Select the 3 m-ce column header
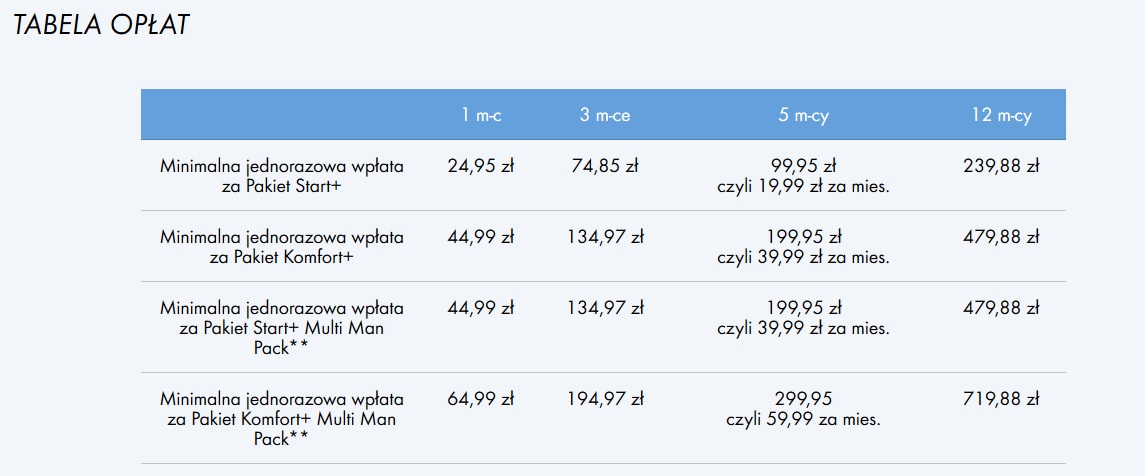 (x=604, y=116)
